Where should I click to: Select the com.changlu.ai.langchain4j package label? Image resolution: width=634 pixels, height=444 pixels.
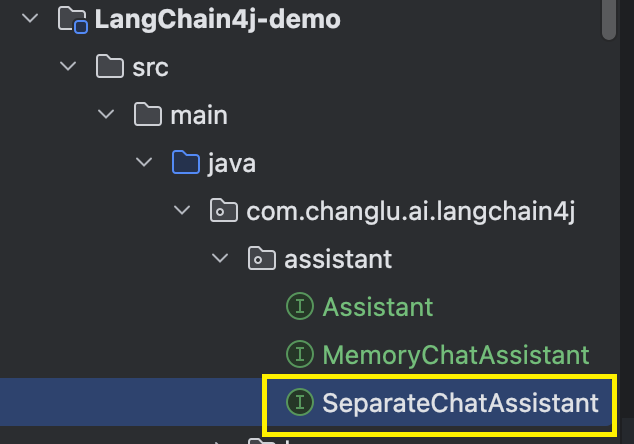pyautogui.click(x=410, y=211)
